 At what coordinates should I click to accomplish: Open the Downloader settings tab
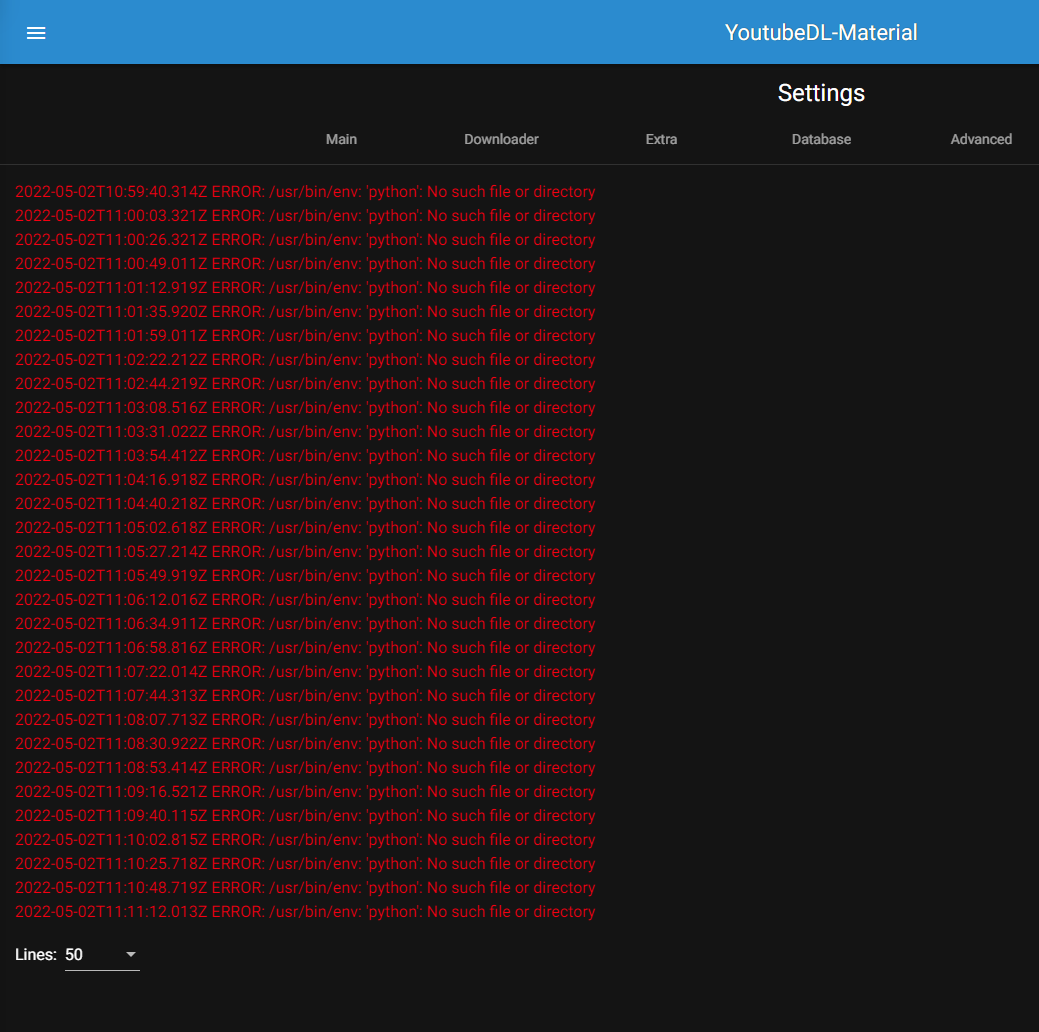[501, 139]
